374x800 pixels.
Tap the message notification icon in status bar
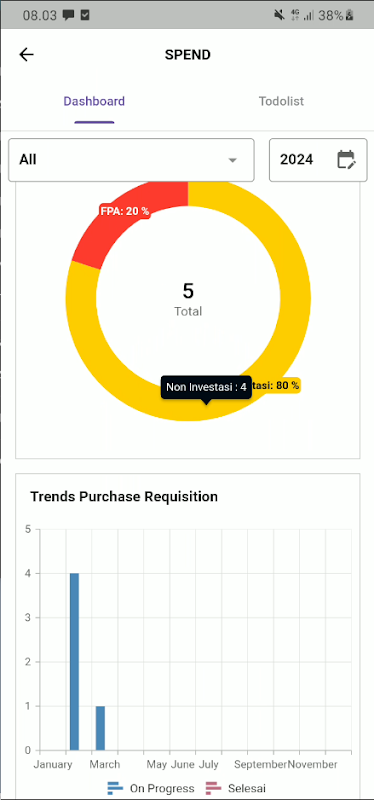click(68, 15)
